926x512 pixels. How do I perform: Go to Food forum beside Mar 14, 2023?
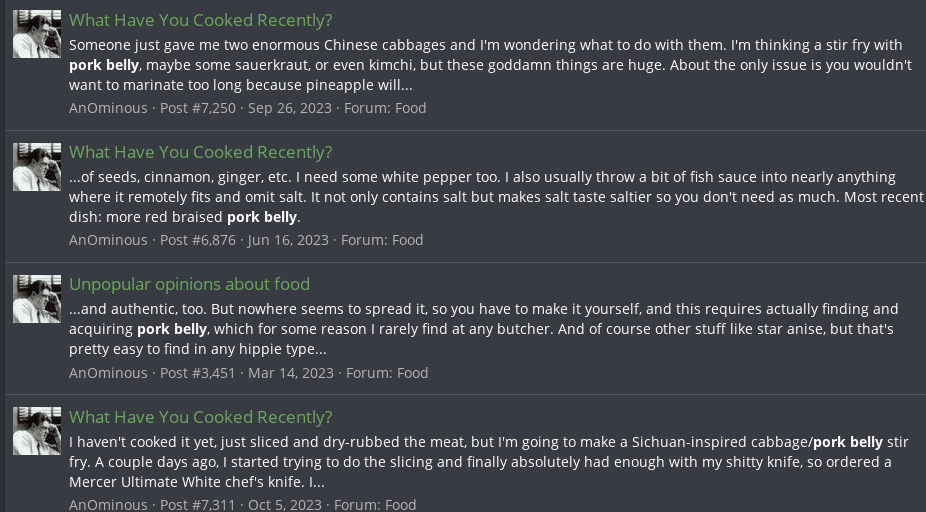(x=412, y=373)
